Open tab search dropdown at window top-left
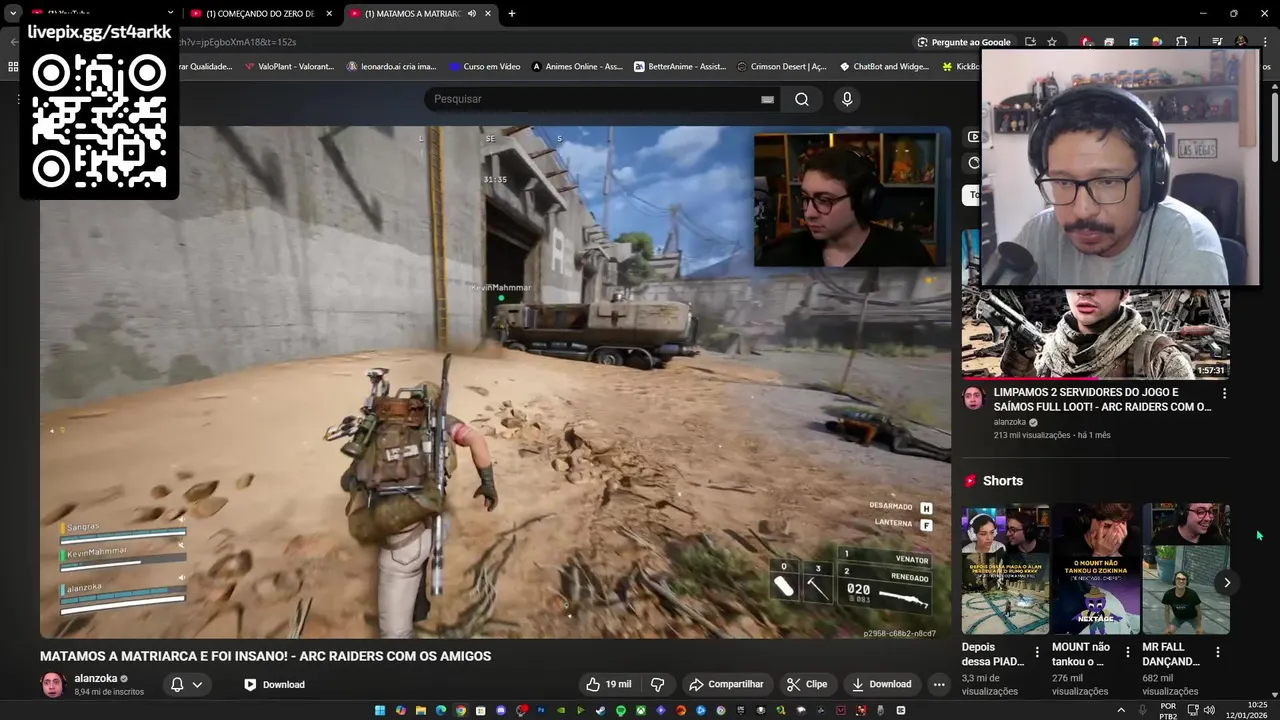This screenshot has height=720, width=1280. click(x=12, y=14)
